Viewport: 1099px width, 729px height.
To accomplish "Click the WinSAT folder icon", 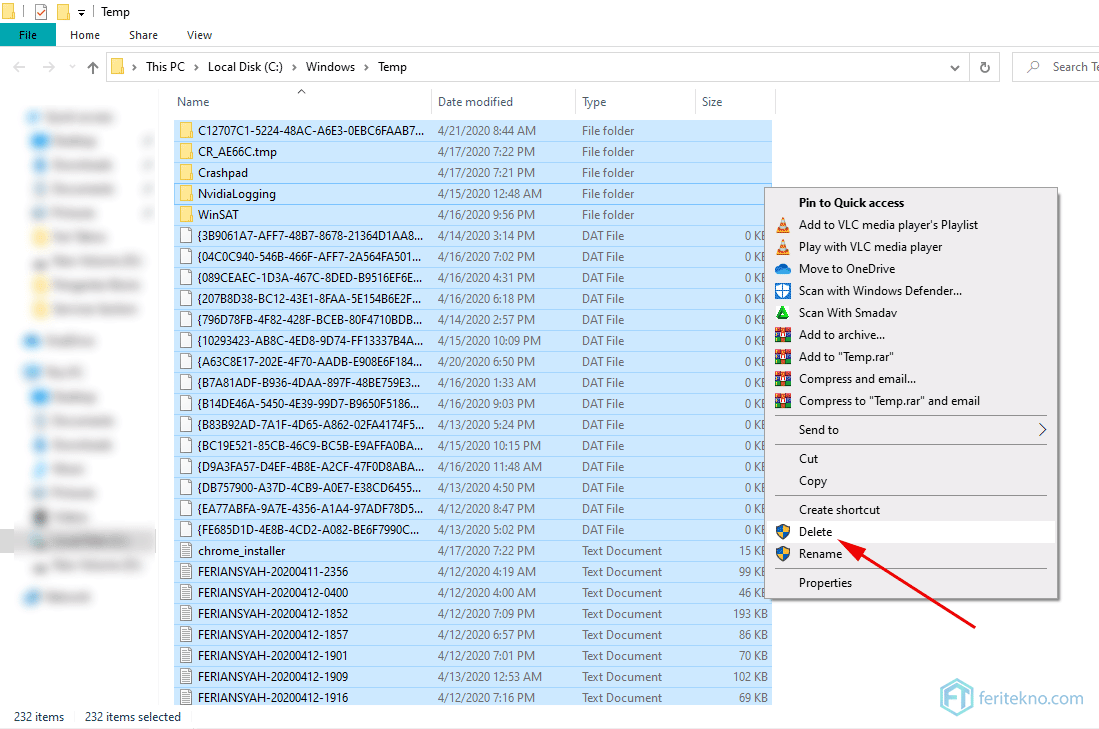I will (186, 214).
